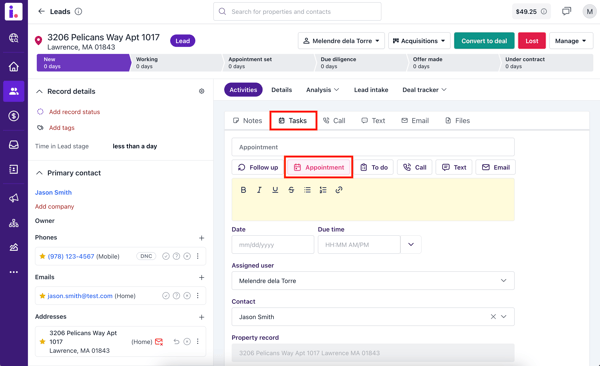The image size is (600, 366).
Task: Select the Follow up task type
Action: pyautogui.click(x=258, y=167)
